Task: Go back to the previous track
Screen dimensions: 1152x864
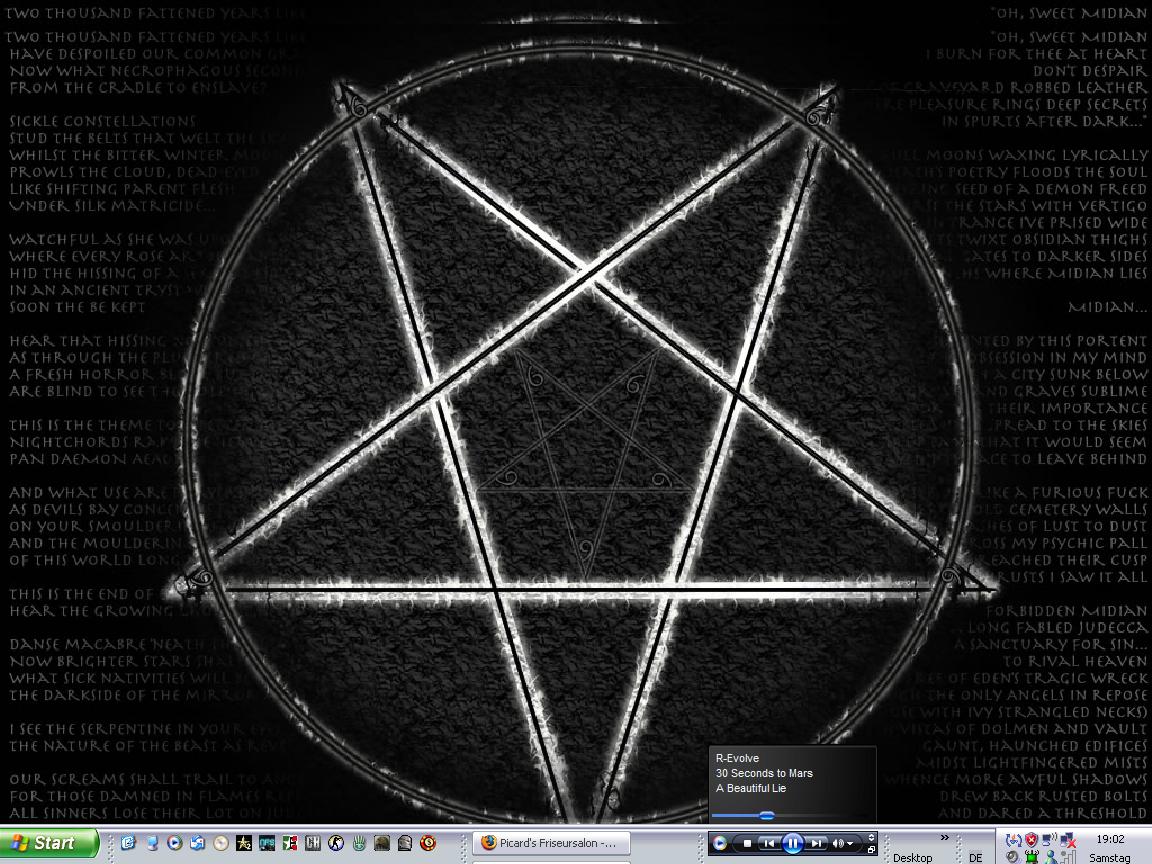Action: (769, 844)
